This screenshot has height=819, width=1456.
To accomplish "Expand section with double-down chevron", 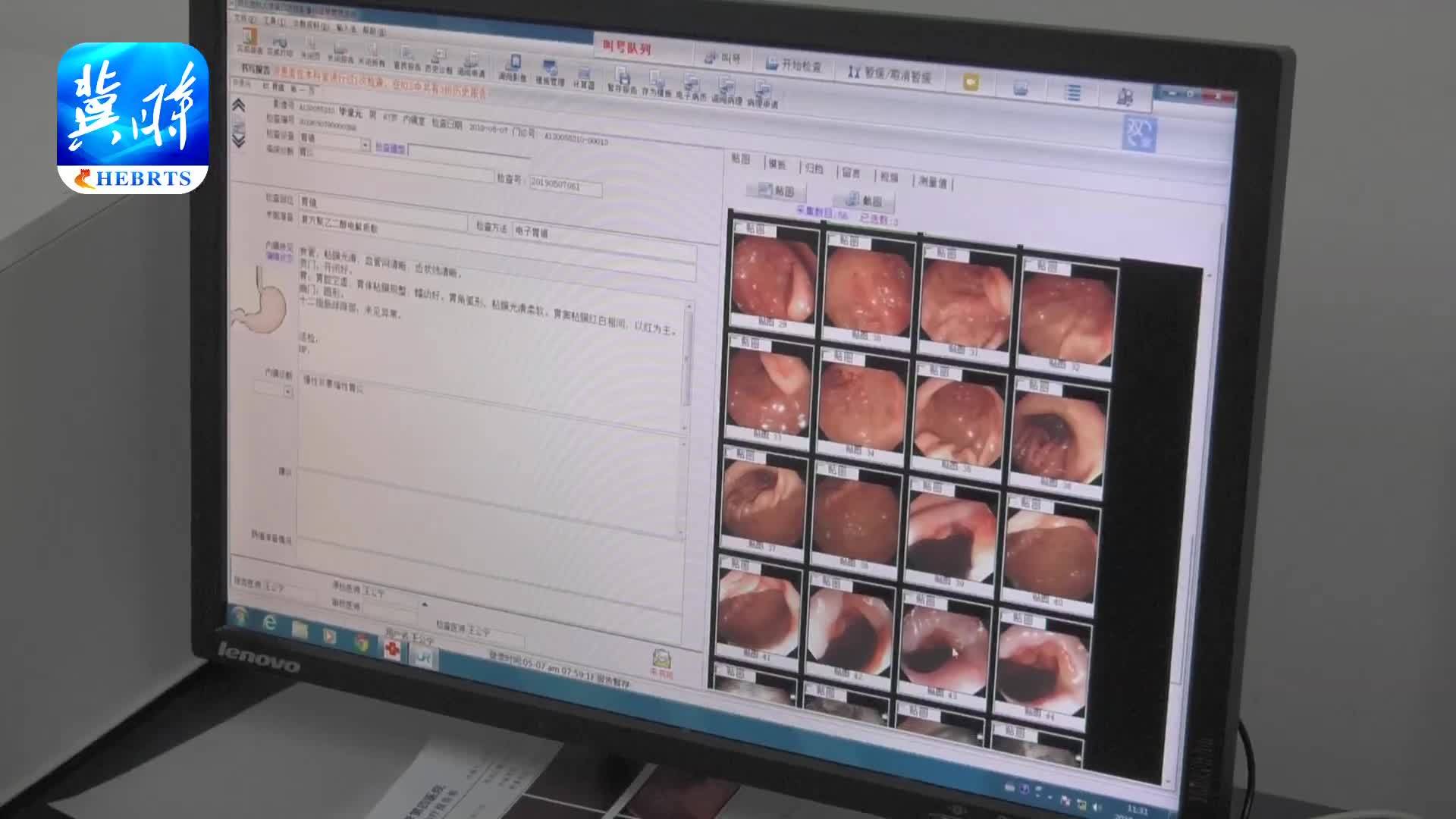I will pos(238,140).
